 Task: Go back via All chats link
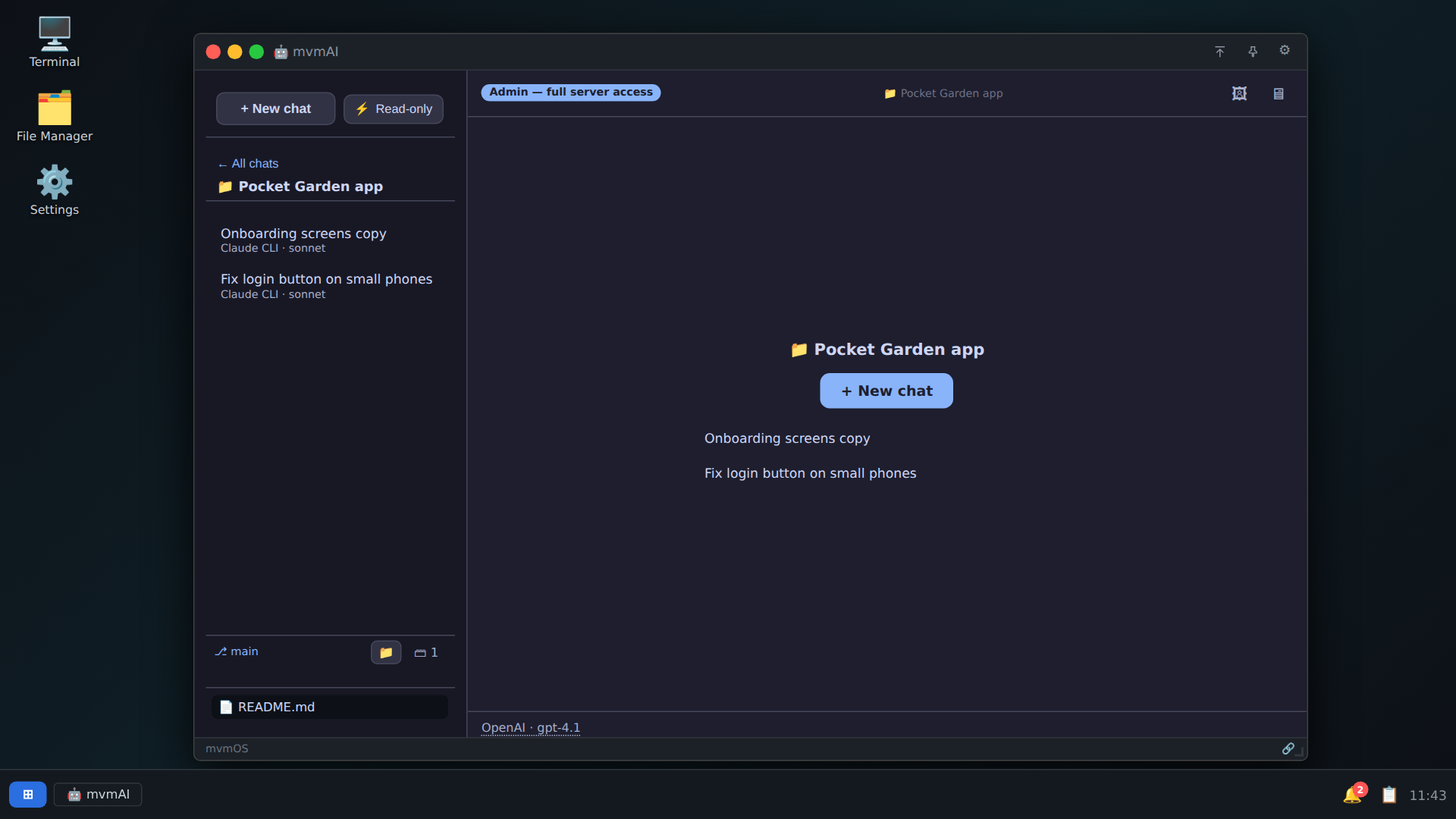(248, 163)
